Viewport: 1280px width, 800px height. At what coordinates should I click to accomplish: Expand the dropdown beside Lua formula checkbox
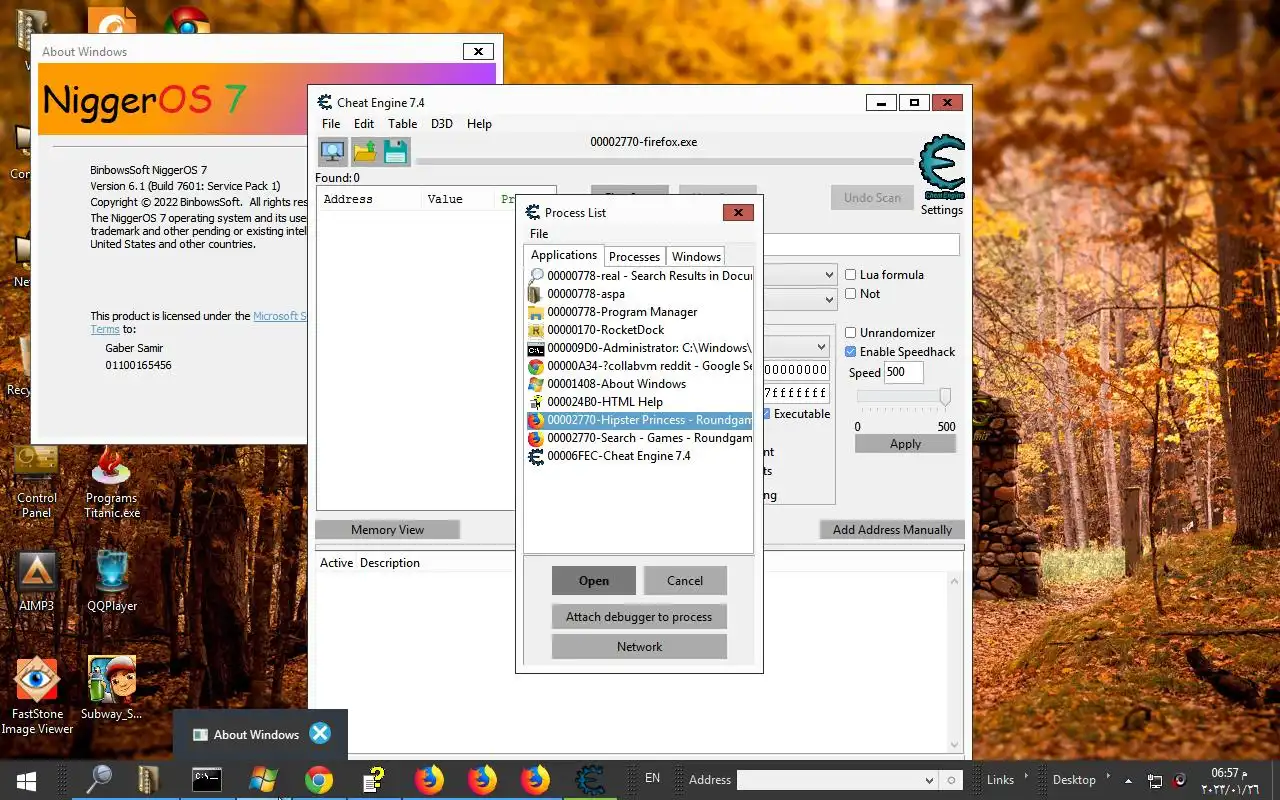(x=829, y=275)
